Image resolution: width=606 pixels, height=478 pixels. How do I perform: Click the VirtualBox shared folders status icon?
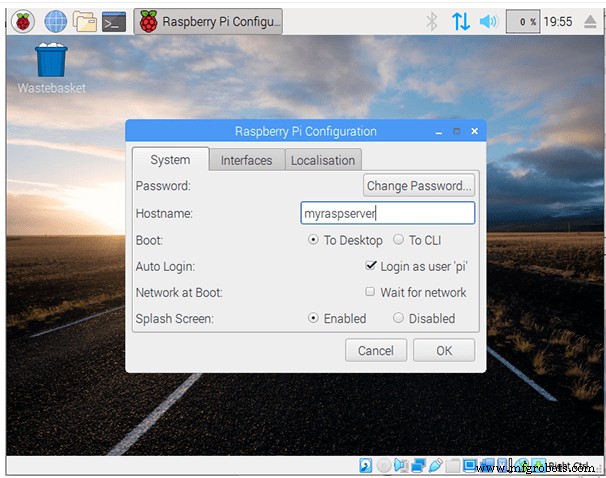tap(453, 466)
